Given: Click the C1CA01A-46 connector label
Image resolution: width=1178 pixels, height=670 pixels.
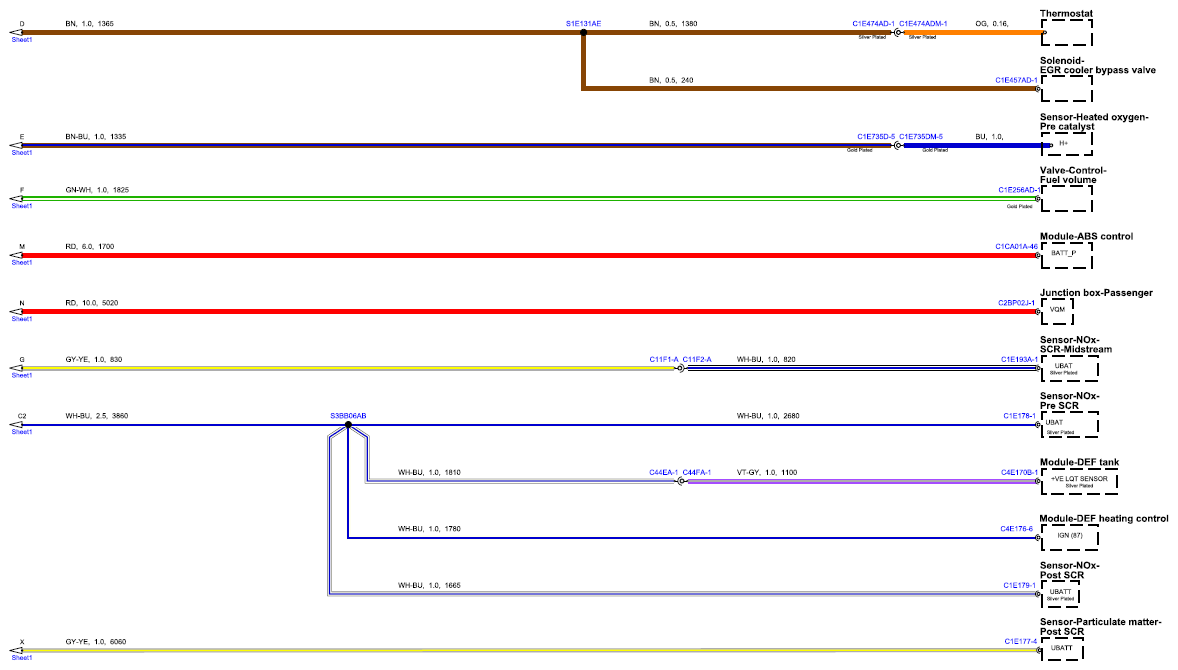Looking at the screenshot, I should (x=1016, y=246).
